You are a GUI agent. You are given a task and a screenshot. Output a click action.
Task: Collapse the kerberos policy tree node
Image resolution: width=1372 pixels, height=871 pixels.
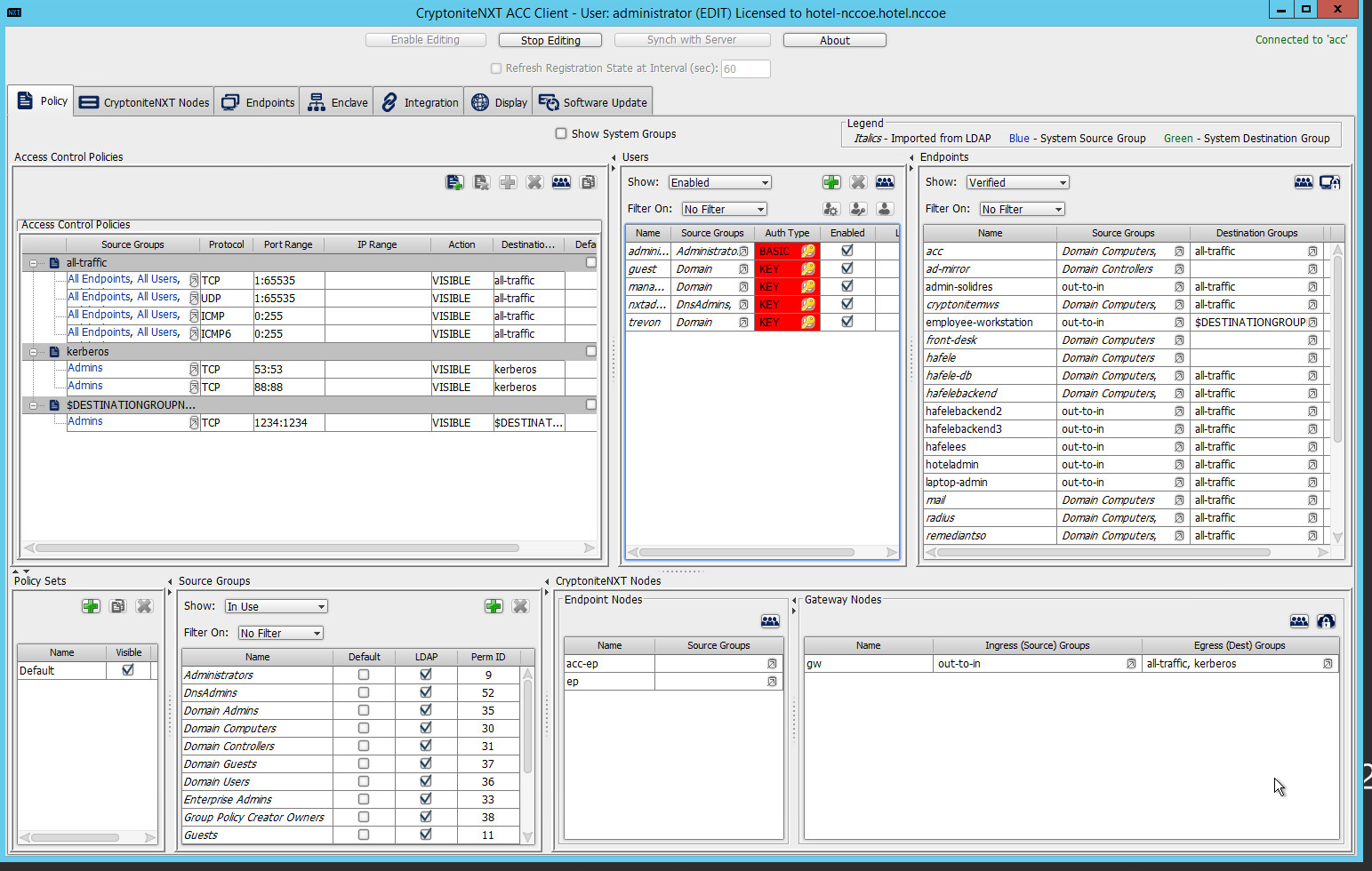pyautogui.click(x=33, y=352)
